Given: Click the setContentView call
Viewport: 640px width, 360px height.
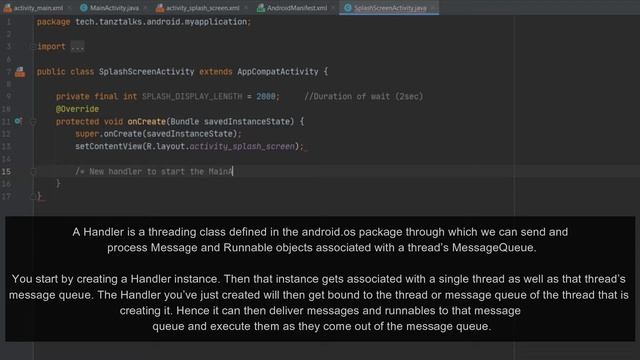Looking at the screenshot, I should (109, 146).
